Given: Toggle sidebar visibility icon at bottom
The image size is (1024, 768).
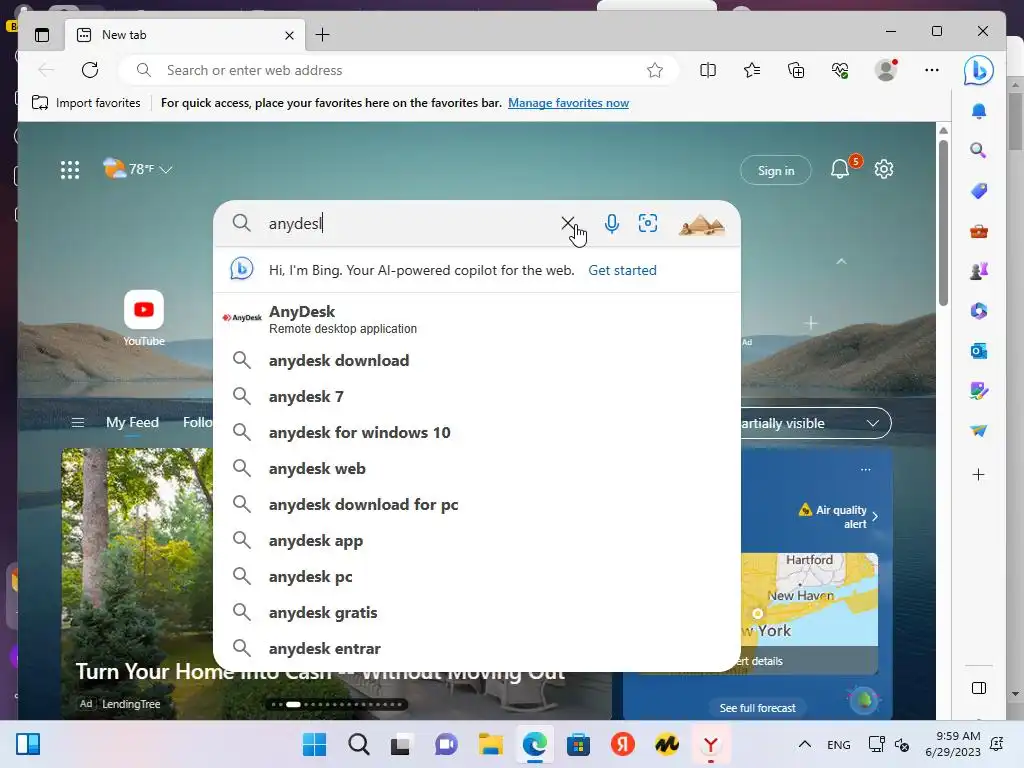Looking at the screenshot, I should click(x=978, y=688).
